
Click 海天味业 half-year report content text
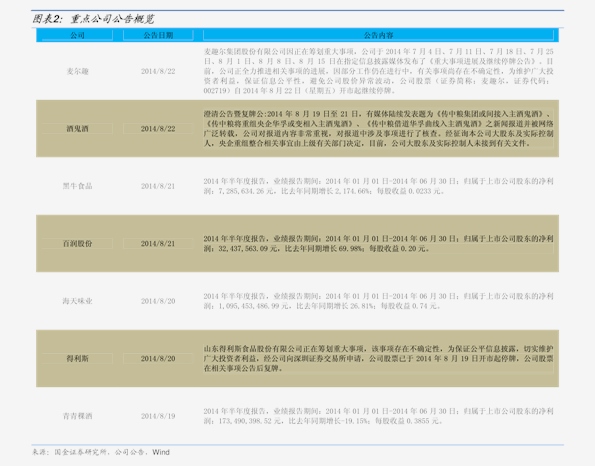coord(378,301)
